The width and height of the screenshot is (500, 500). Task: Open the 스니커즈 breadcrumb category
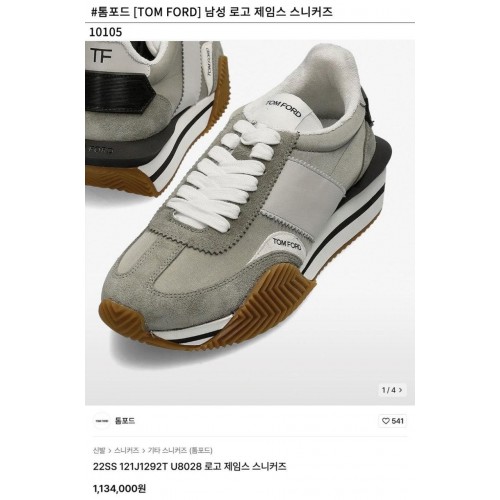click(x=127, y=451)
